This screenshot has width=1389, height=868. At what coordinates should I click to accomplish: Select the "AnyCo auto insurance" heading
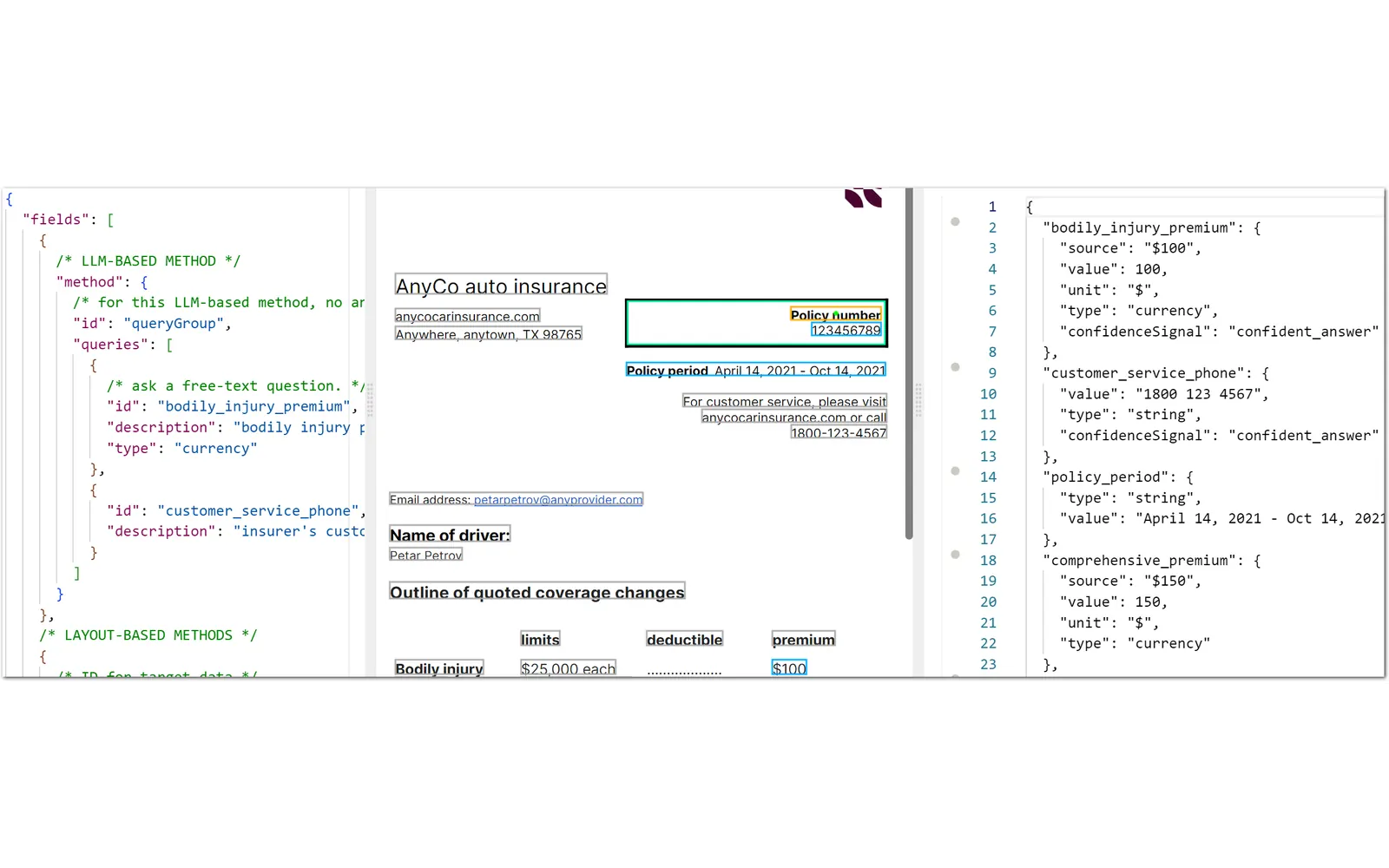501,286
